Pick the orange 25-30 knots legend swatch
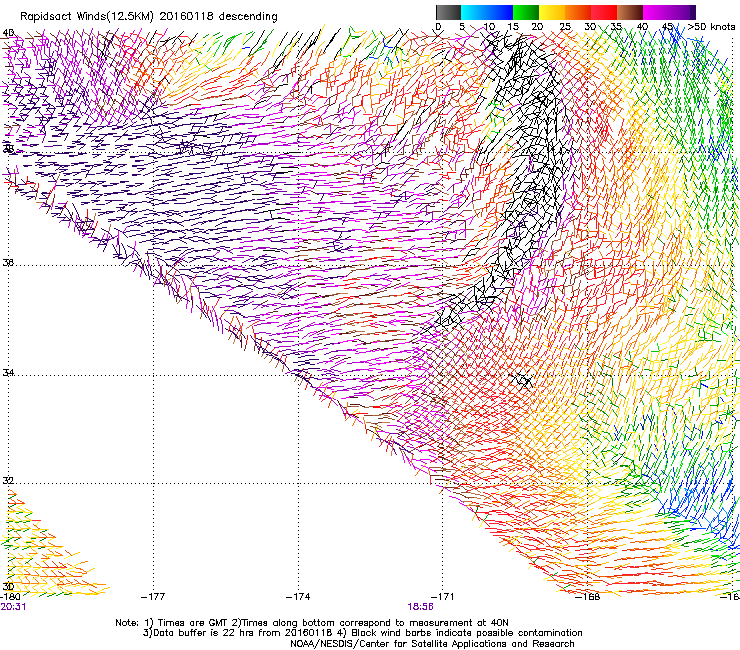 point(578,12)
